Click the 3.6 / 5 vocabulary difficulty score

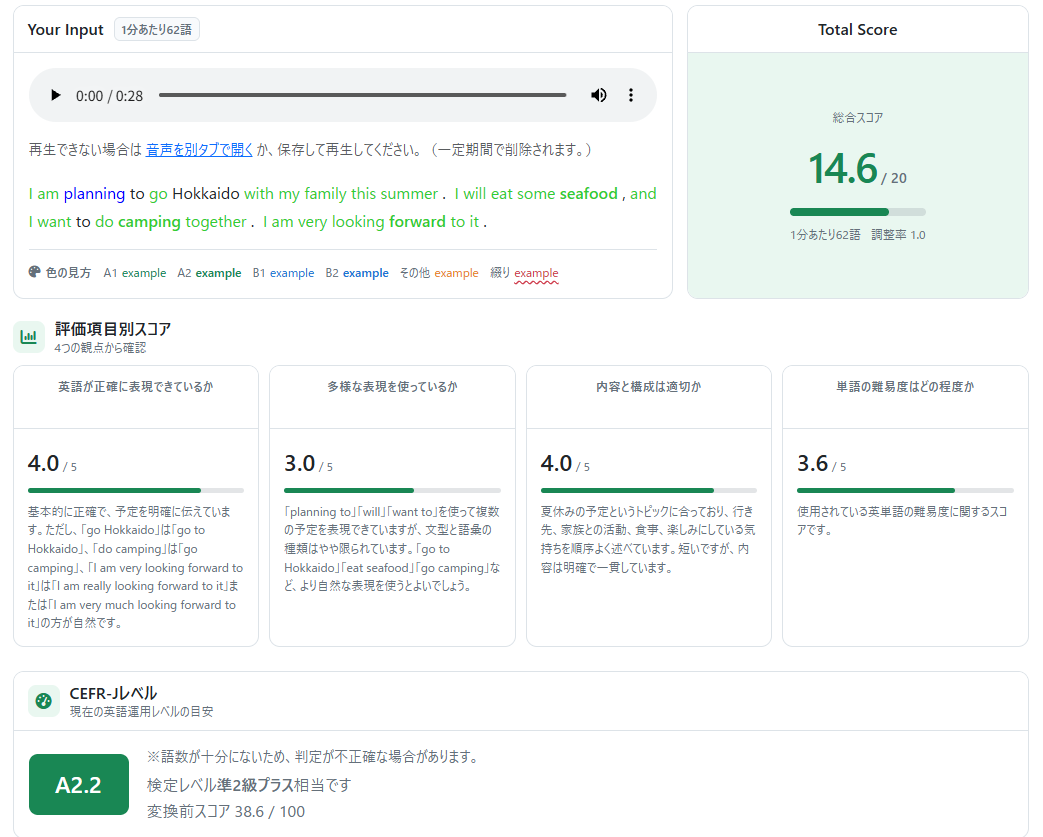[821, 463]
